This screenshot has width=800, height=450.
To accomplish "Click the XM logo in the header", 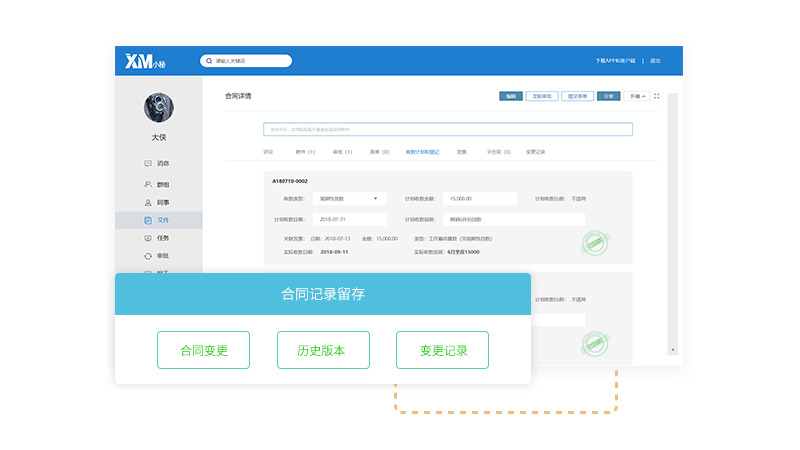I will coord(145,61).
